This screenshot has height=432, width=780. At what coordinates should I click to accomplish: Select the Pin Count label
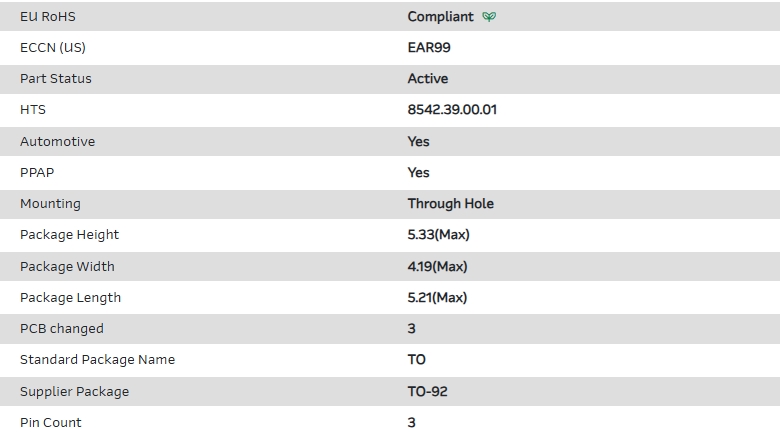coord(51,422)
